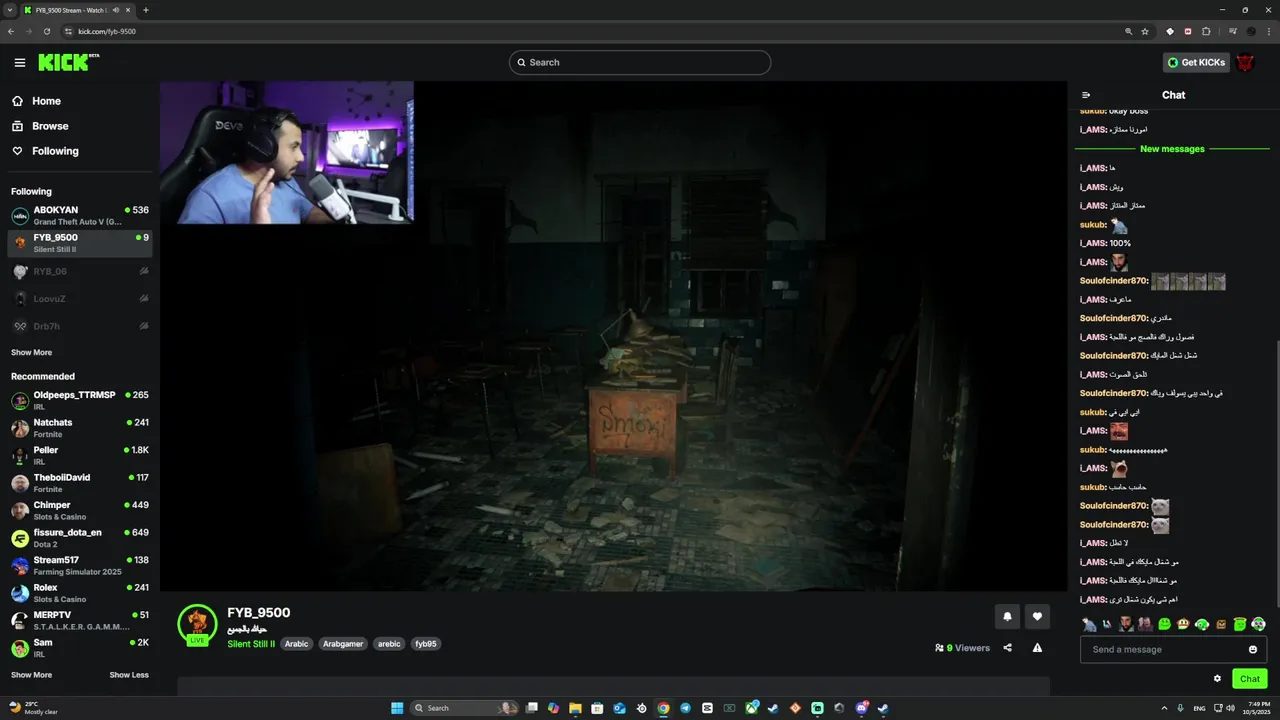Screen dimensions: 1280x720
Task: Open the Silent Still II category link
Action: coord(251,644)
